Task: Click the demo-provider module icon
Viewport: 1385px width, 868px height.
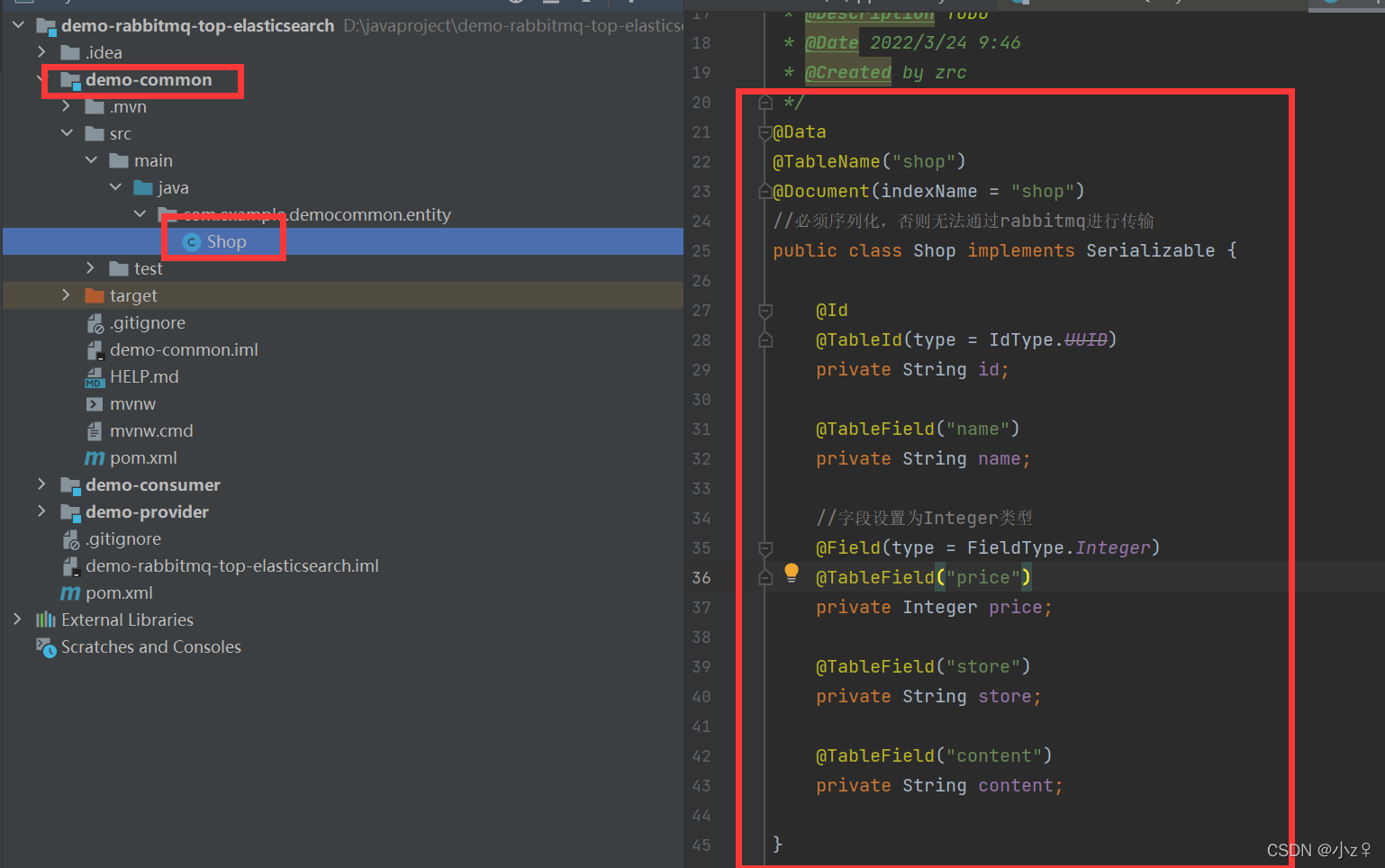Action: pyautogui.click(x=70, y=513)
